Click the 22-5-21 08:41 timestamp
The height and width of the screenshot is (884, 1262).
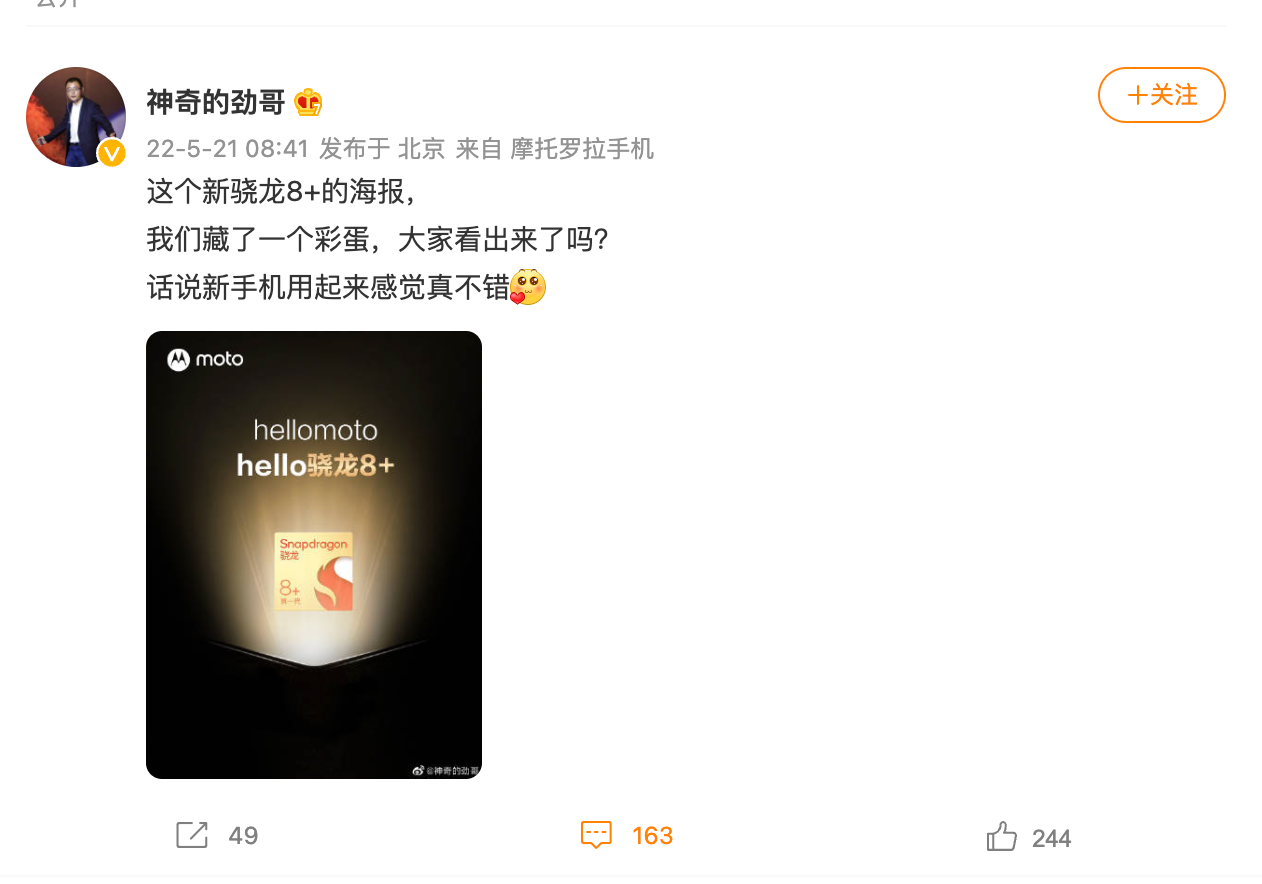click(228, 149)
